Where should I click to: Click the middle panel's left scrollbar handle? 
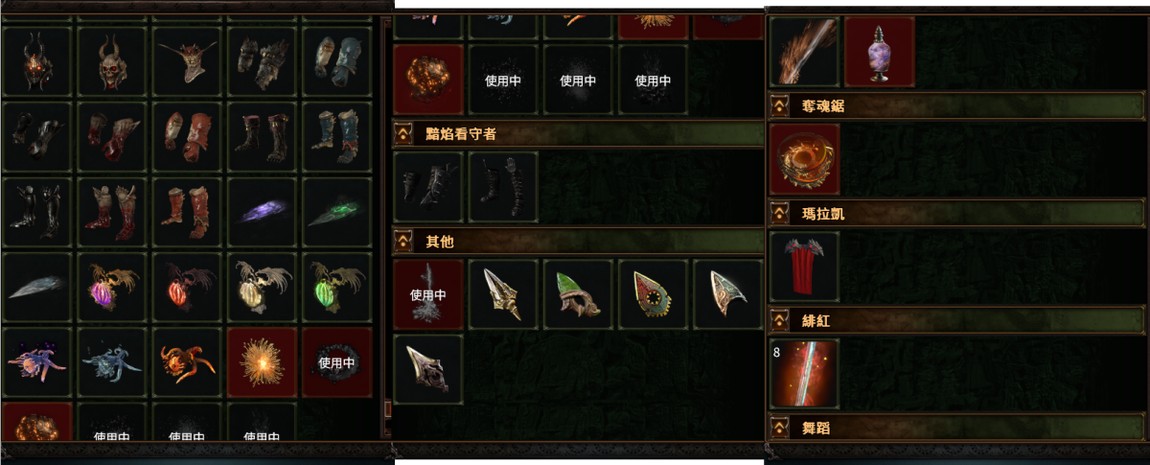[388, 408]
